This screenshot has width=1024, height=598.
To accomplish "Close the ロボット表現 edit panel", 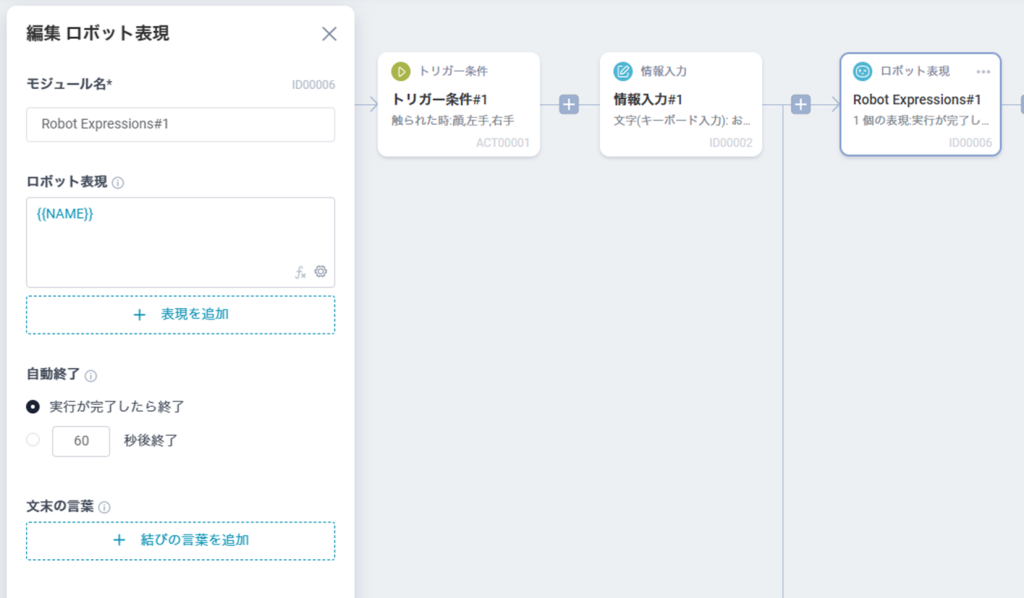I will (x=329, y=34).
